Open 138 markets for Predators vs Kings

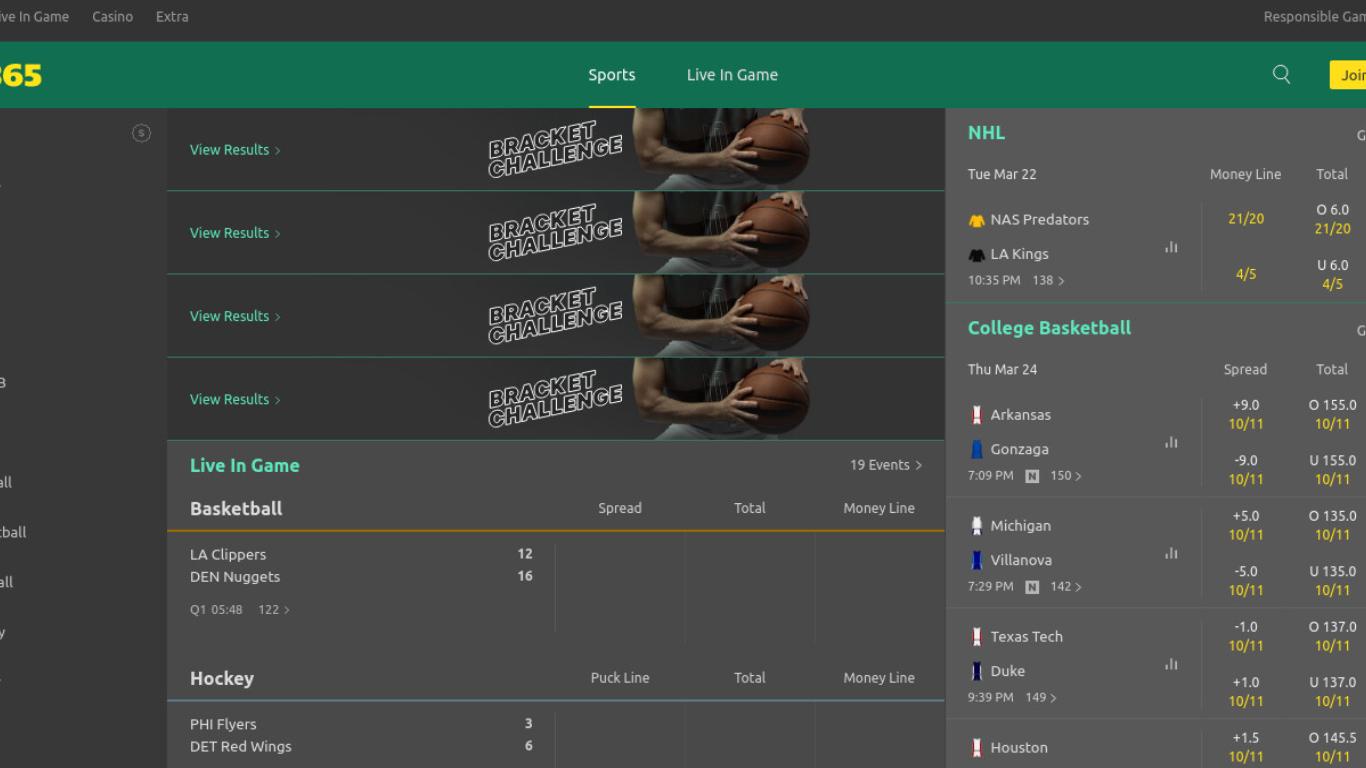pyautogui.click(x=1048, y=281)
